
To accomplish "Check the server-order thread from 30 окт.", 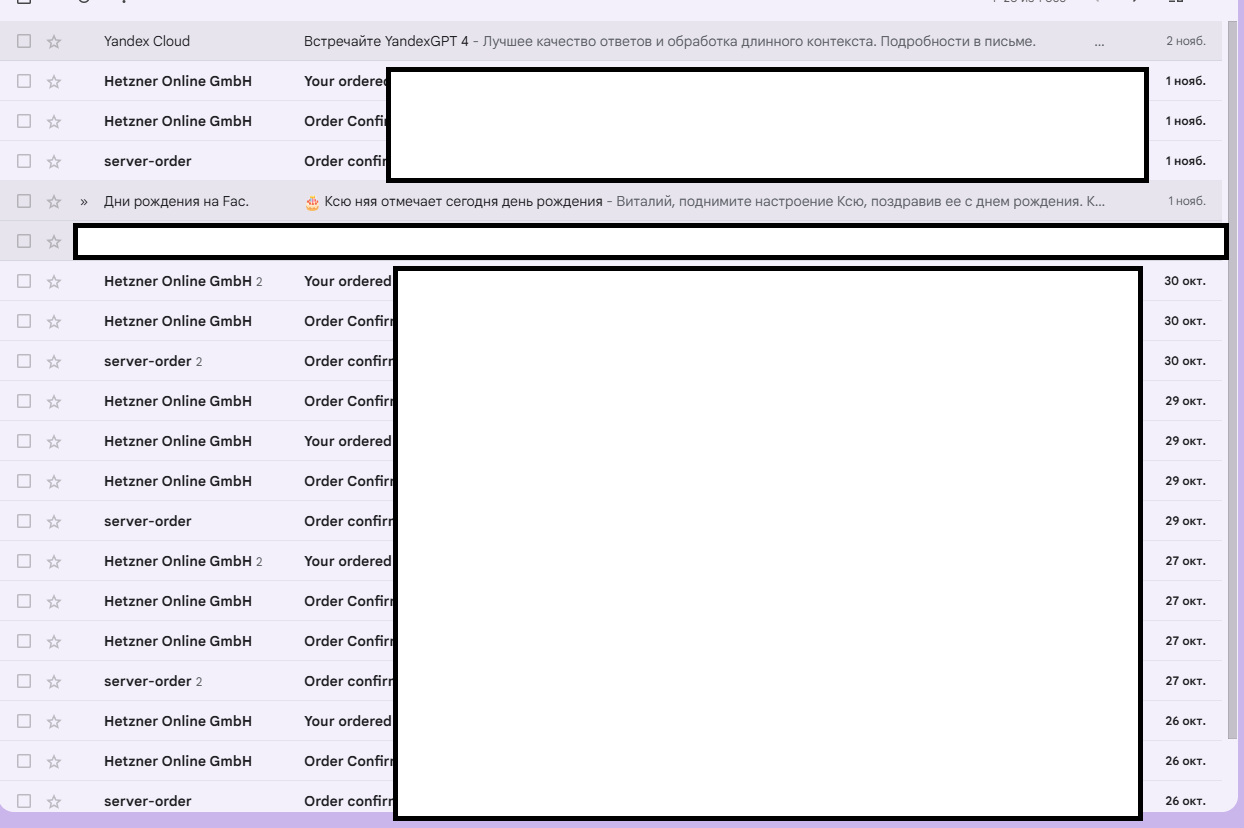I will [24, 361].
